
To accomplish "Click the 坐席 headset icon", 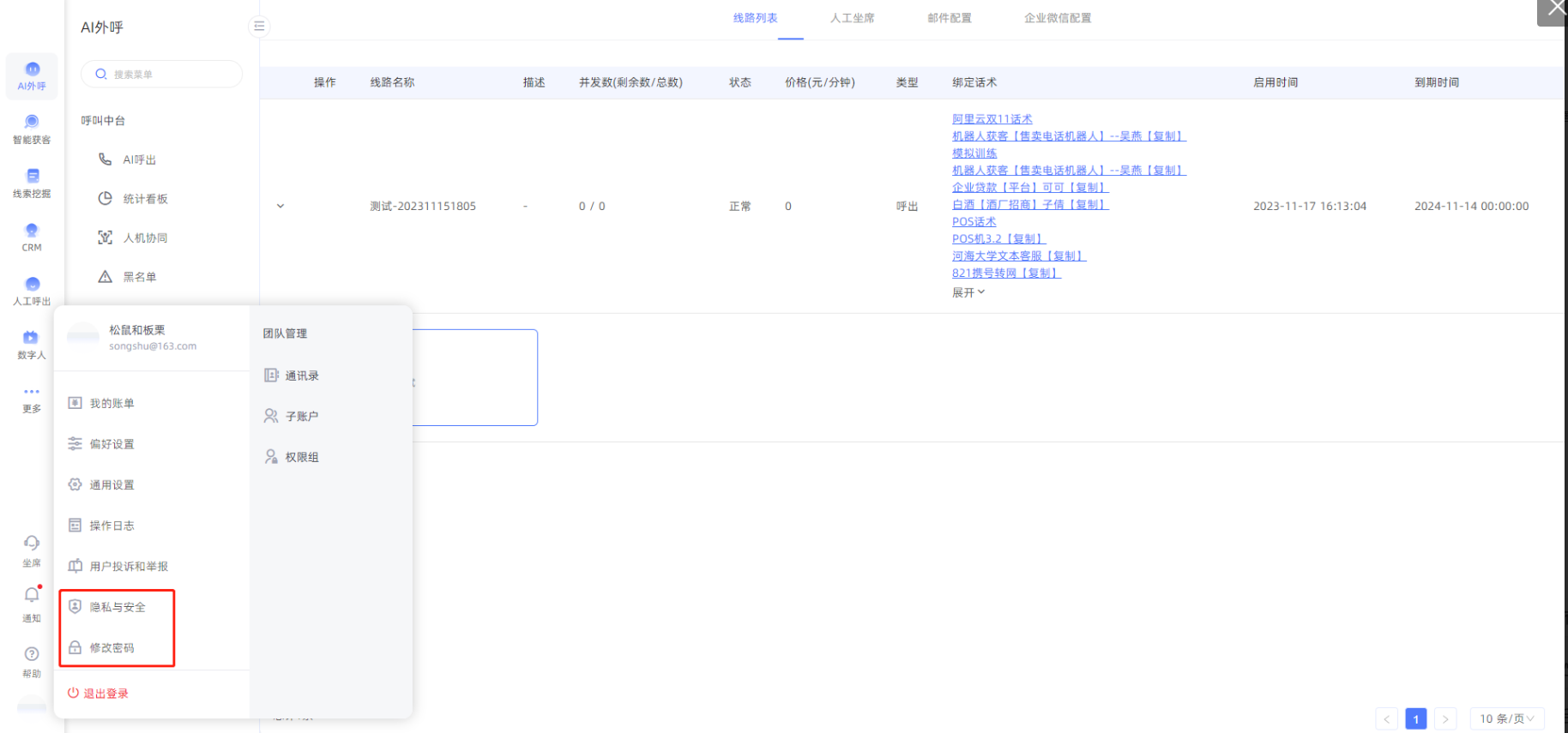I will [32, 544].
